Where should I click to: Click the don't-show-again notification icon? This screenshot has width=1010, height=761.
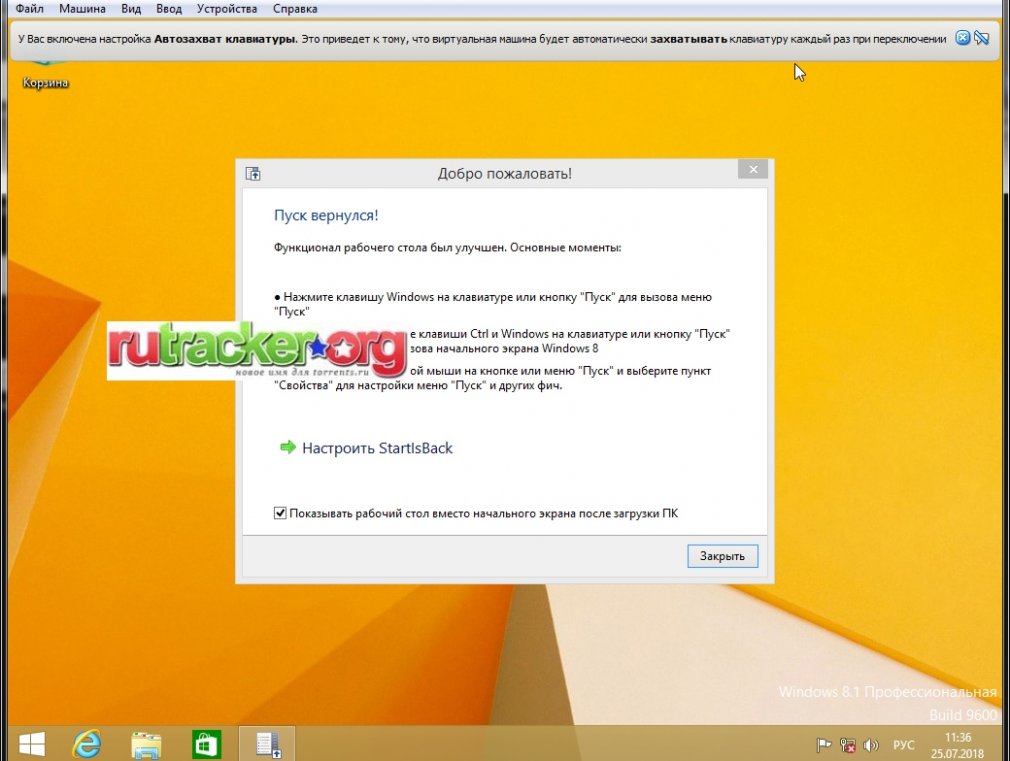coord(981,38)
